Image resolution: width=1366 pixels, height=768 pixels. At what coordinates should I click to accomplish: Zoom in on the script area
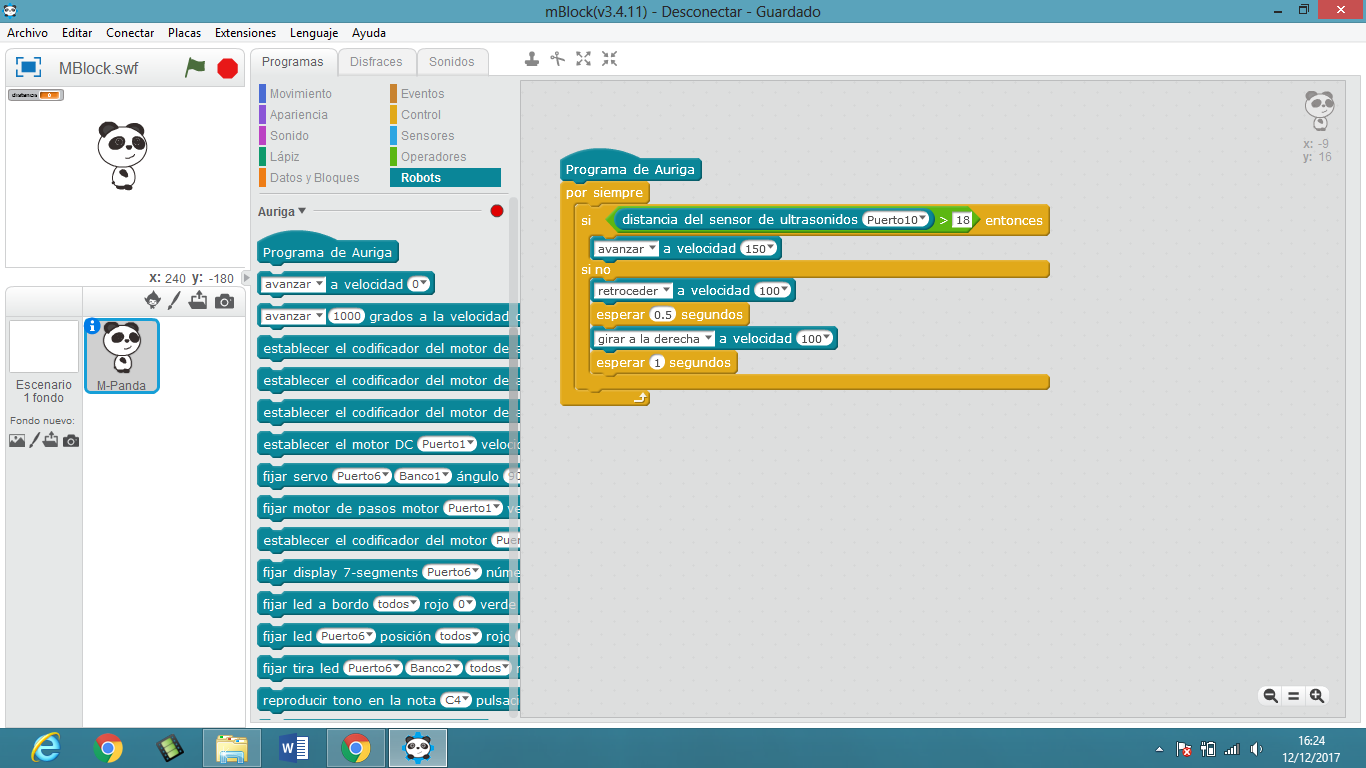(1317, 696)
